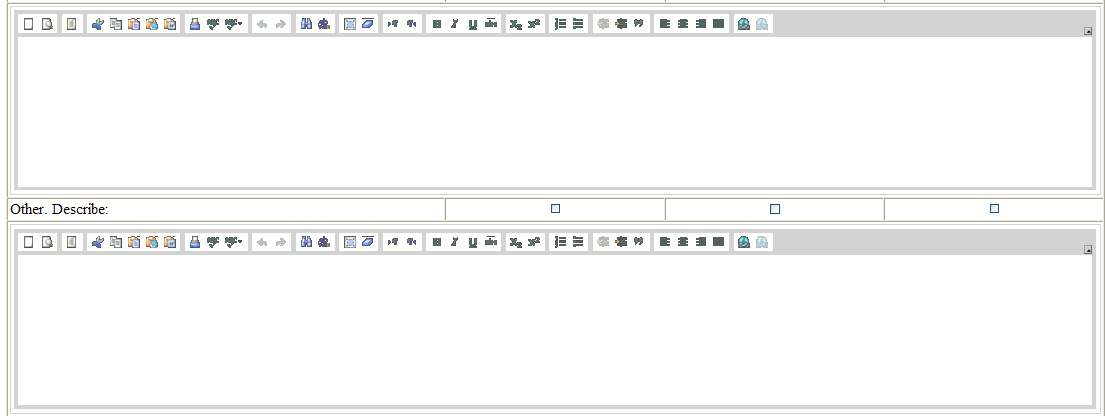The height and width of the screenshot is (416, 1105).
Task: Click Paste icon in editor above Other. Describe
Action: click(x=134, y=24)
